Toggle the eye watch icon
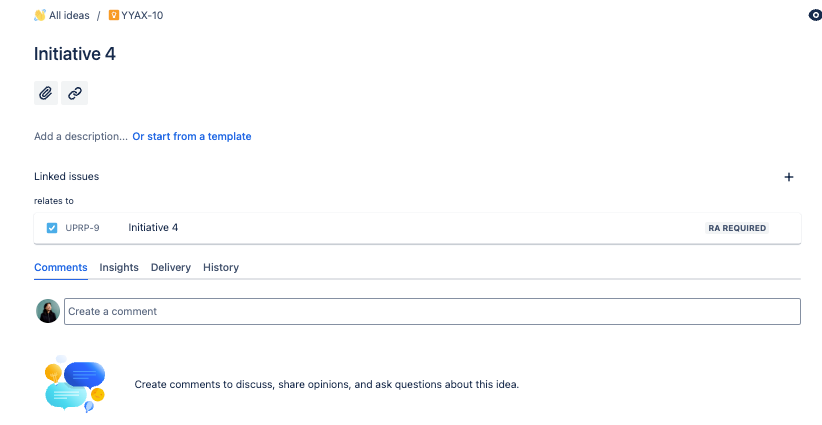This screenshot has width=822, height=425. [814, 15]
